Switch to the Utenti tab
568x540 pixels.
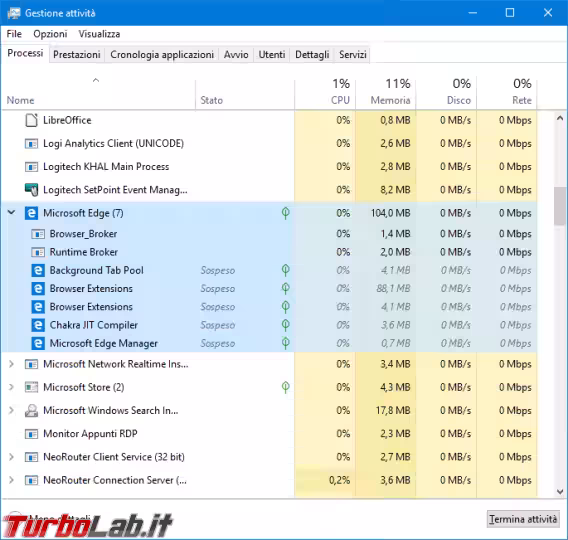272,55
